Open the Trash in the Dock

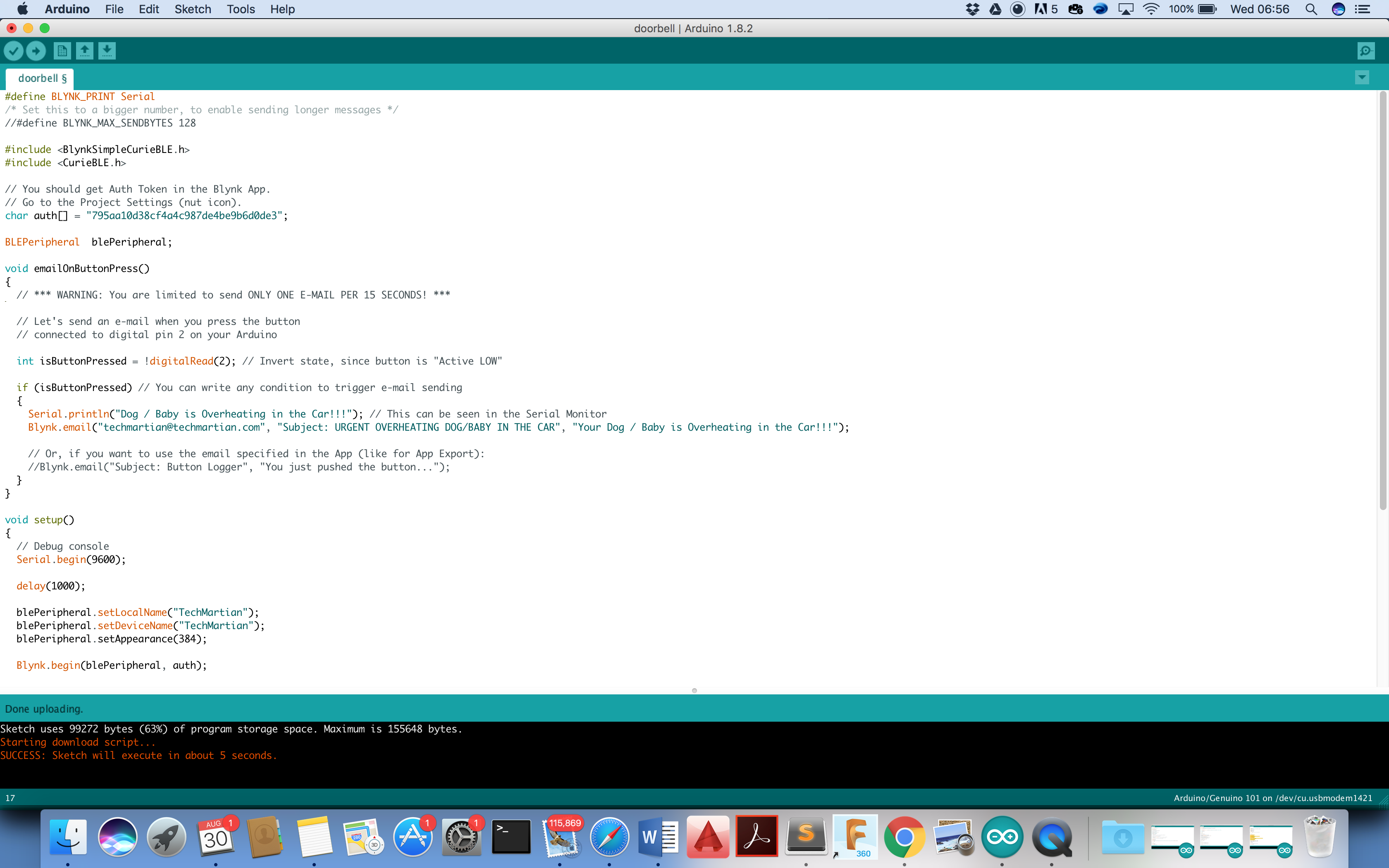1319,837
